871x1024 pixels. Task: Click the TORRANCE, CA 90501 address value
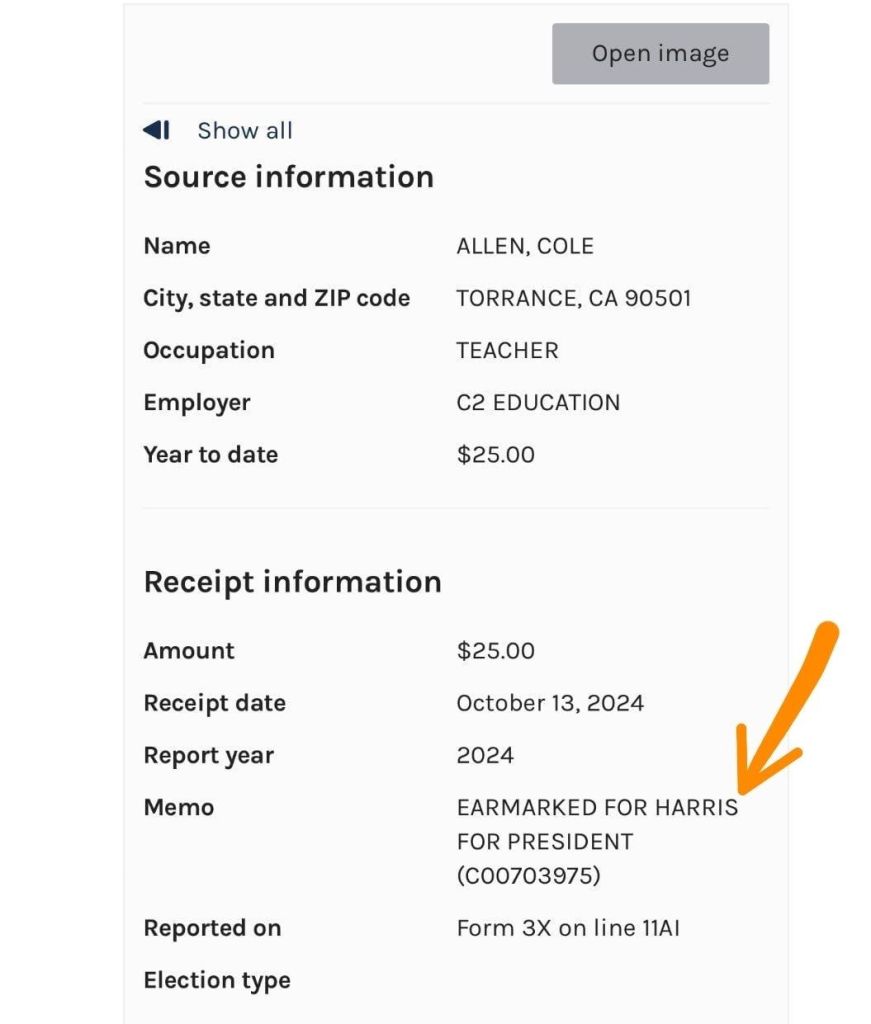pos(573,299)
